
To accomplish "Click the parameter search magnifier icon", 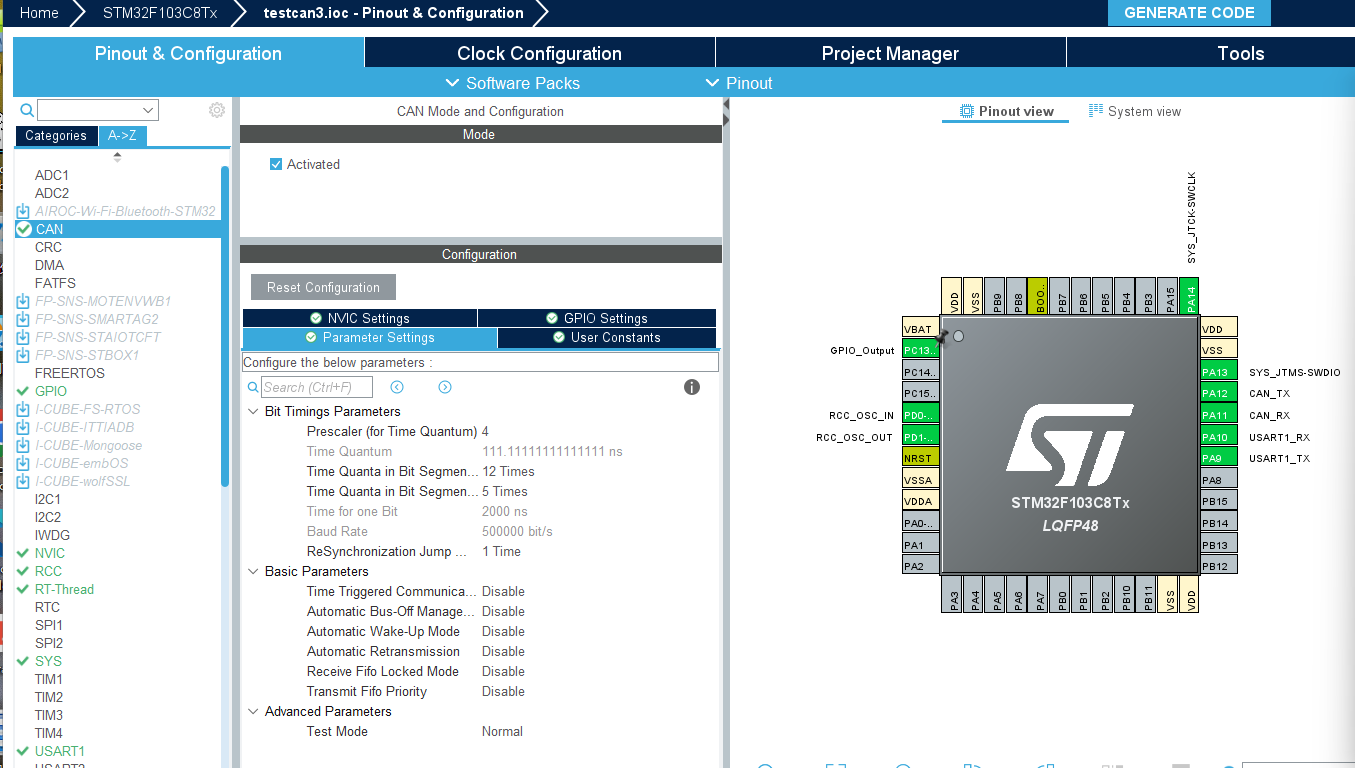I will (x=253, y=387).
